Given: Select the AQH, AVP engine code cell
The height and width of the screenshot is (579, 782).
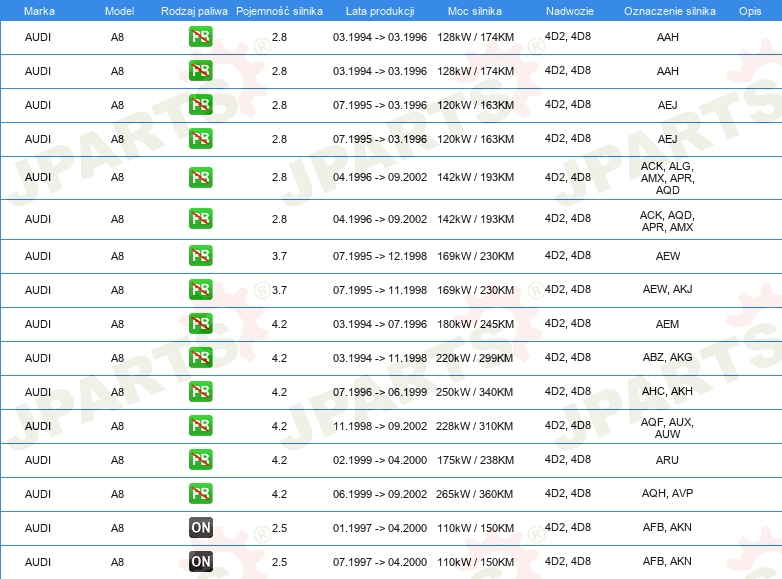Looking at the screenshot, I should tap(667, 493).
